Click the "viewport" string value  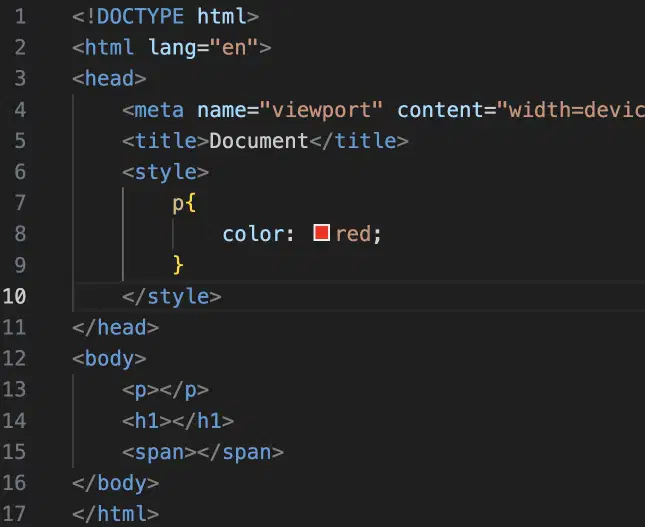pos(321,110)
